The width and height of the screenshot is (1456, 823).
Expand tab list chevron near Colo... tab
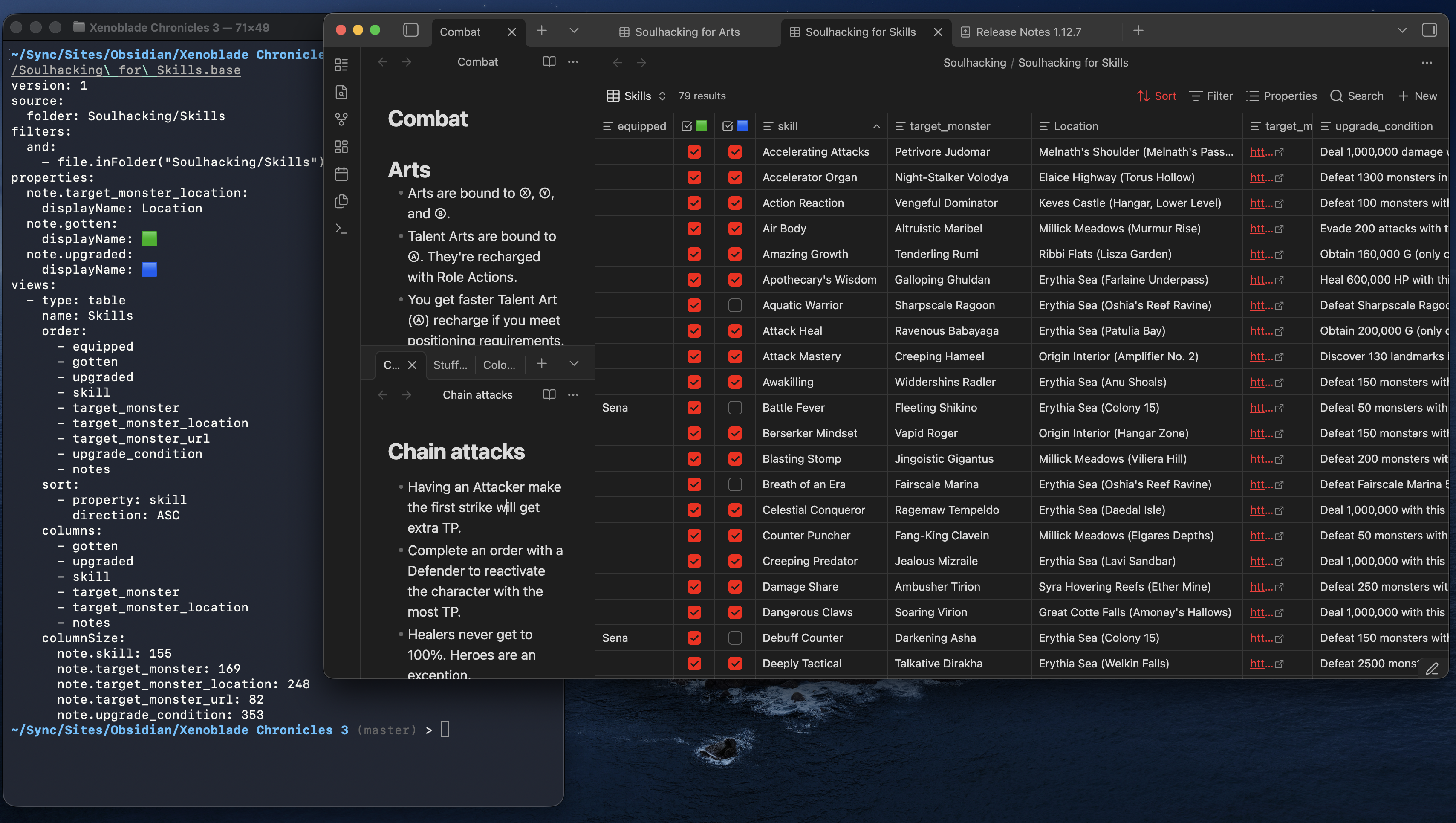[574, 364]
